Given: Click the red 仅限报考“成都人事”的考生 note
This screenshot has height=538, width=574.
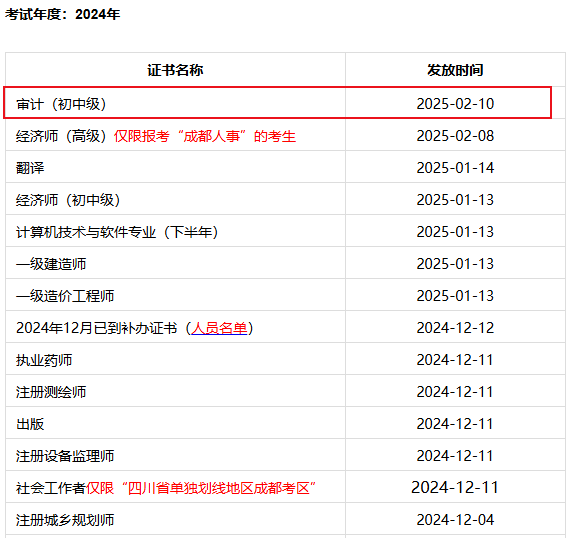Looking at the screenshot, I should click(x=205, y=136).
